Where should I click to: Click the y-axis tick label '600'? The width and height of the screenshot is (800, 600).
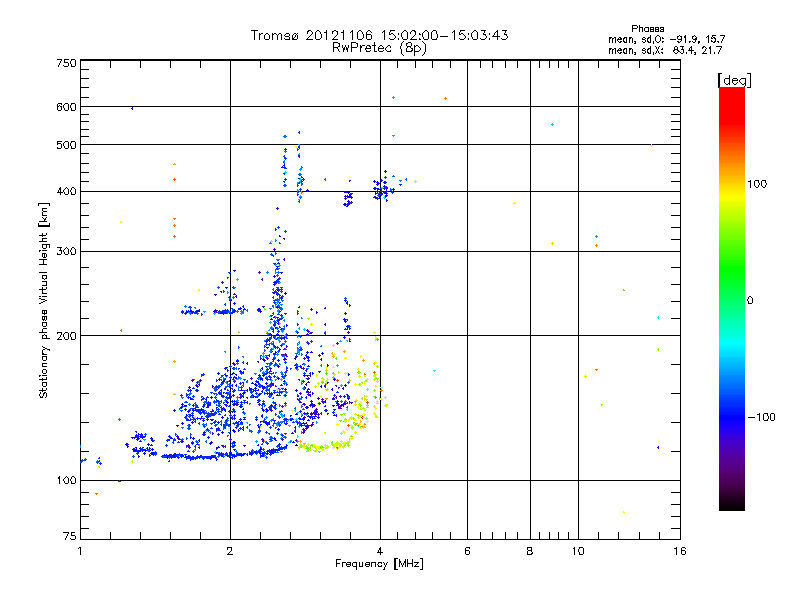66,107
